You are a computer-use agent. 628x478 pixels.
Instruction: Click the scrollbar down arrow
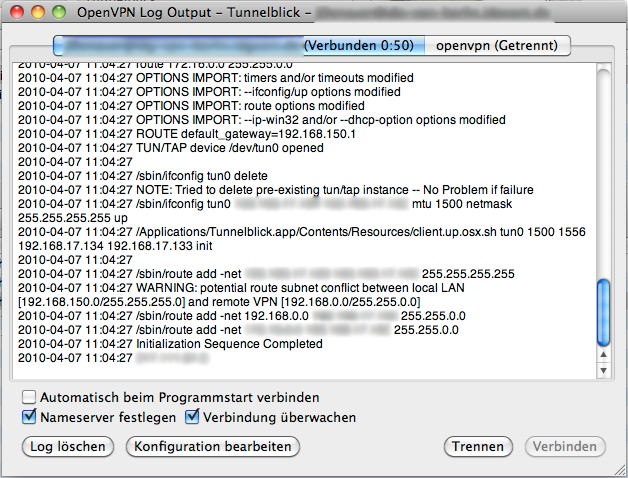tap(603, 371)
